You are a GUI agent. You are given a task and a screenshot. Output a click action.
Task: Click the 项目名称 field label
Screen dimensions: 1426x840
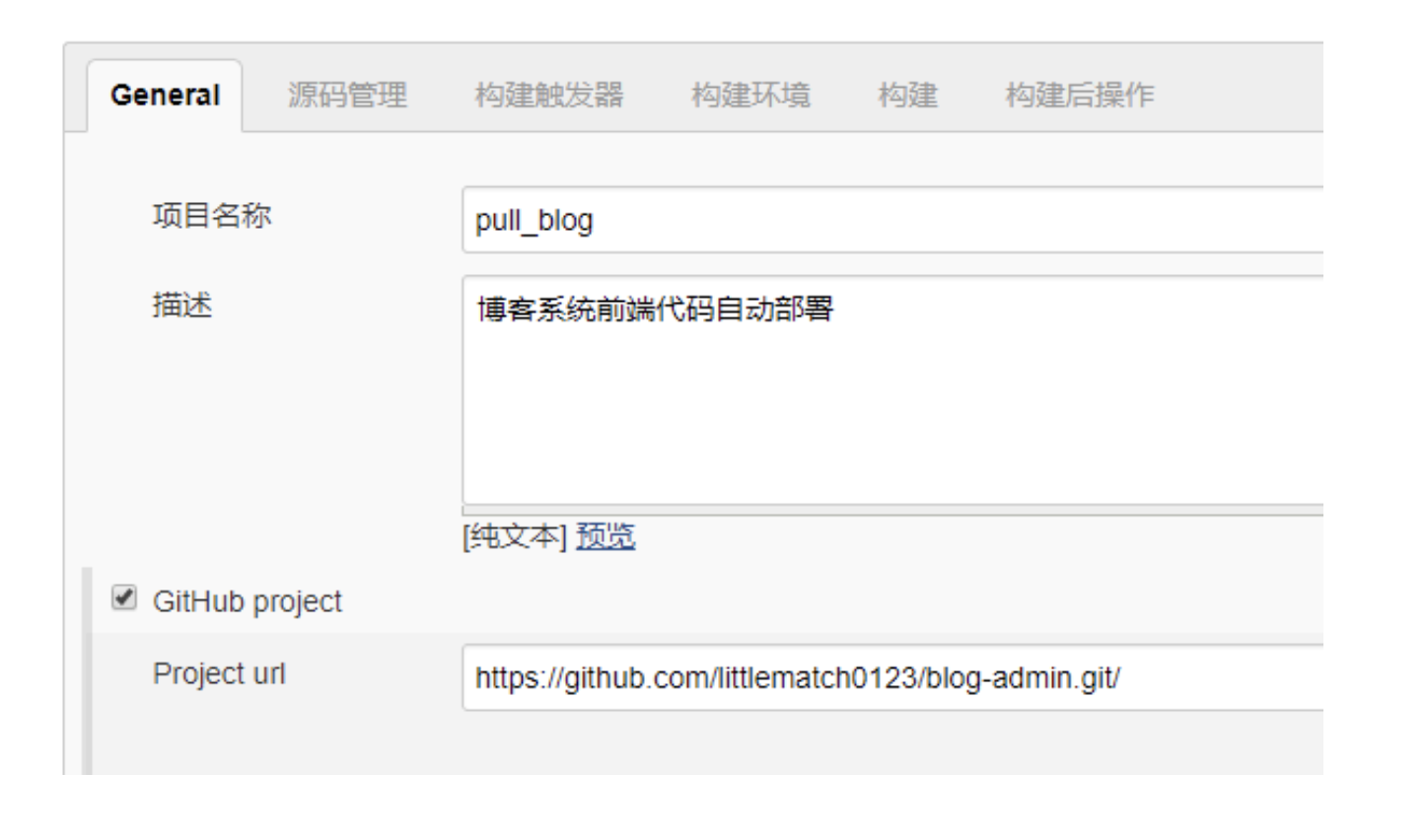coord(212,215)
